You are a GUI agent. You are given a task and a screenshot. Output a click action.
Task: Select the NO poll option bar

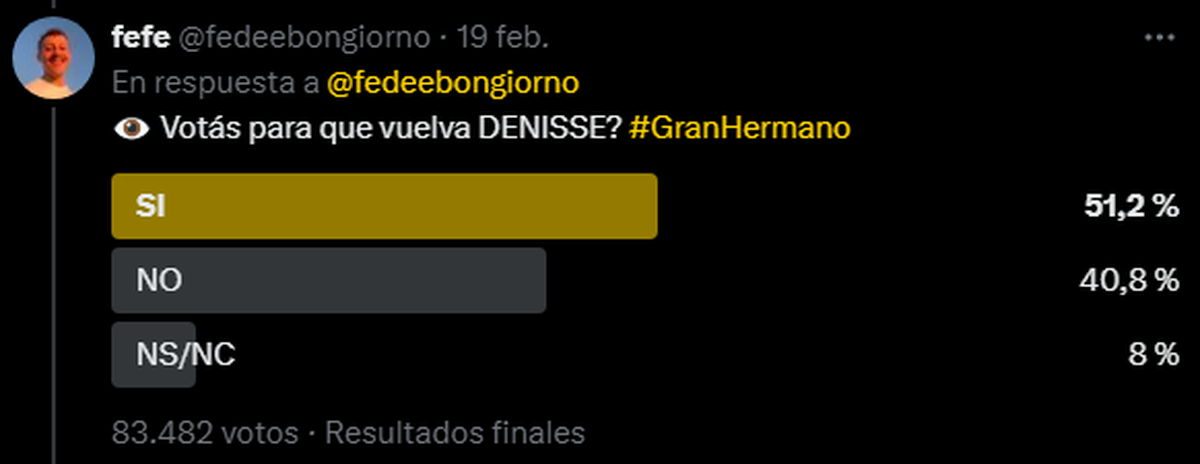coord(328,280)
